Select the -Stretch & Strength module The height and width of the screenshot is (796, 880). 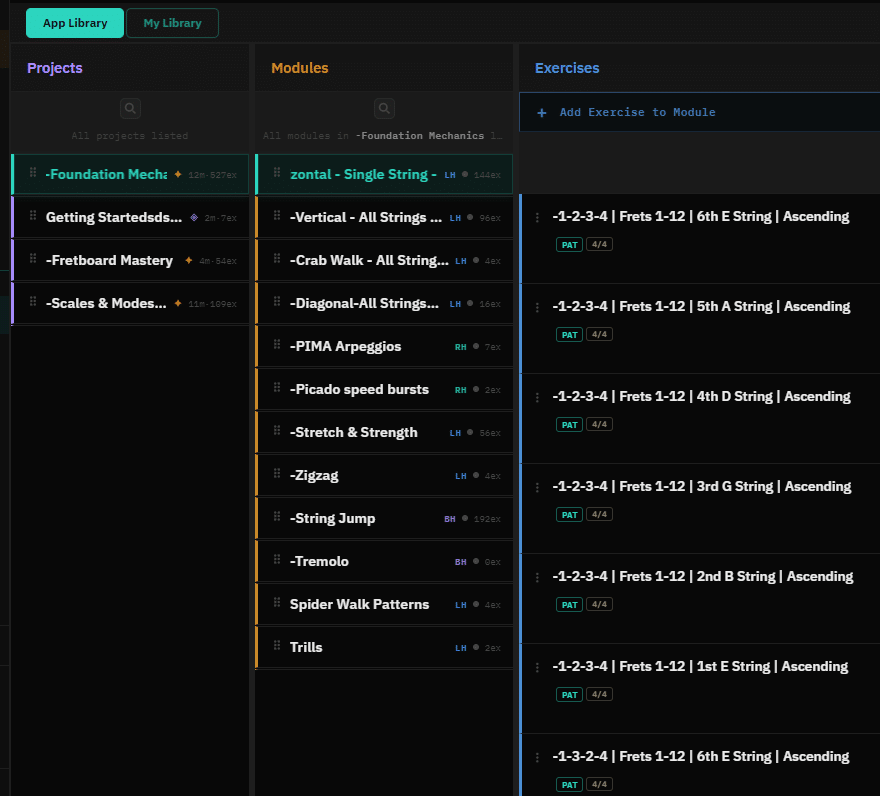coord(384,432)
